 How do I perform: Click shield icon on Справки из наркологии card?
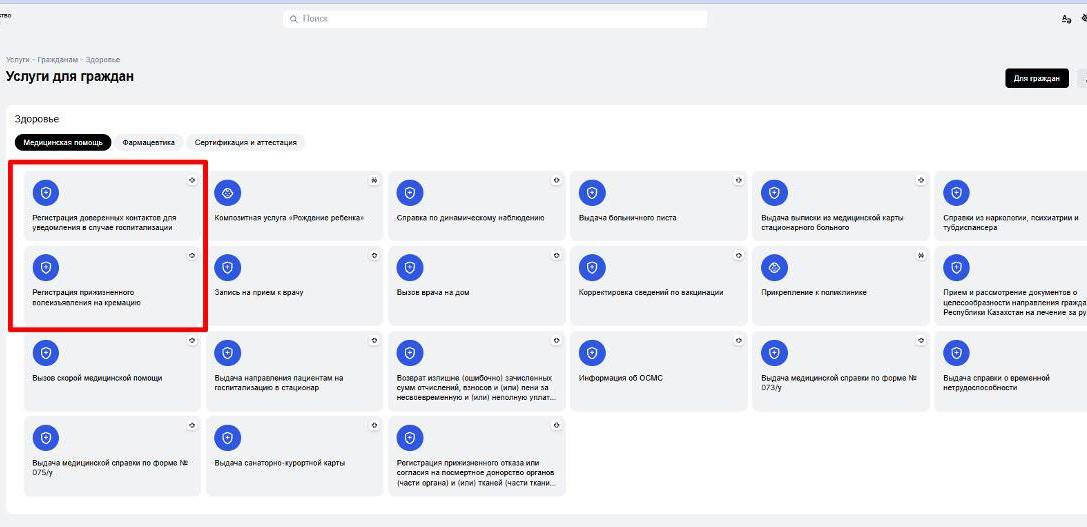tap(957, 193)
